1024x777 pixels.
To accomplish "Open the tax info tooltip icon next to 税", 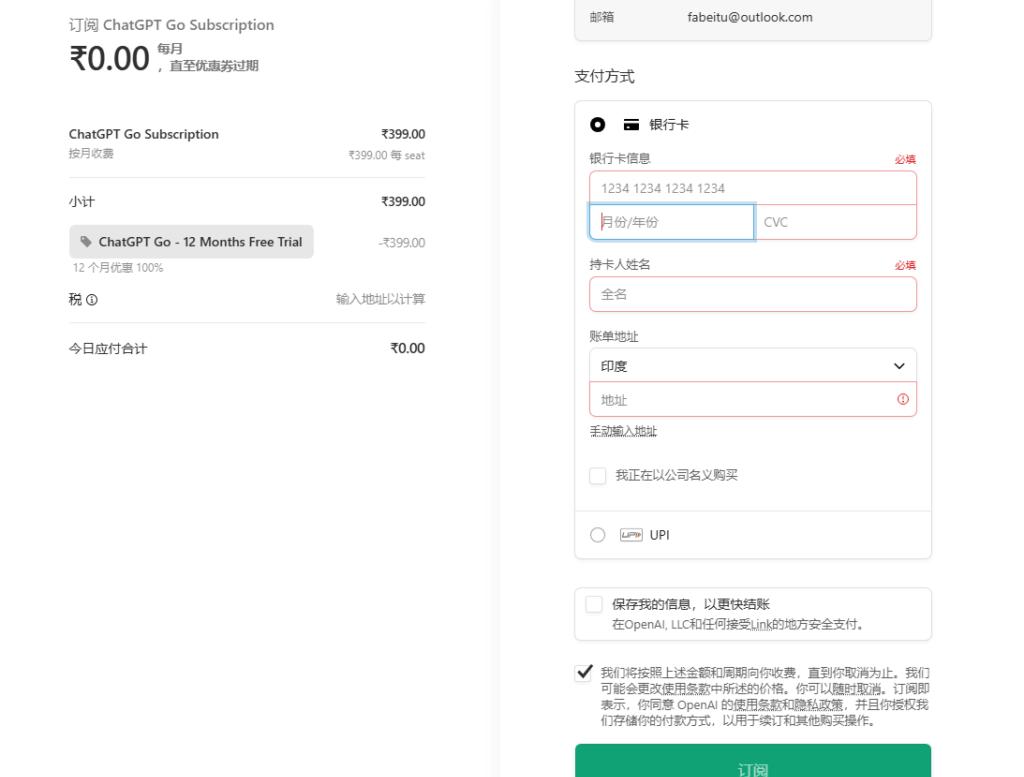I will click(93, 299).
